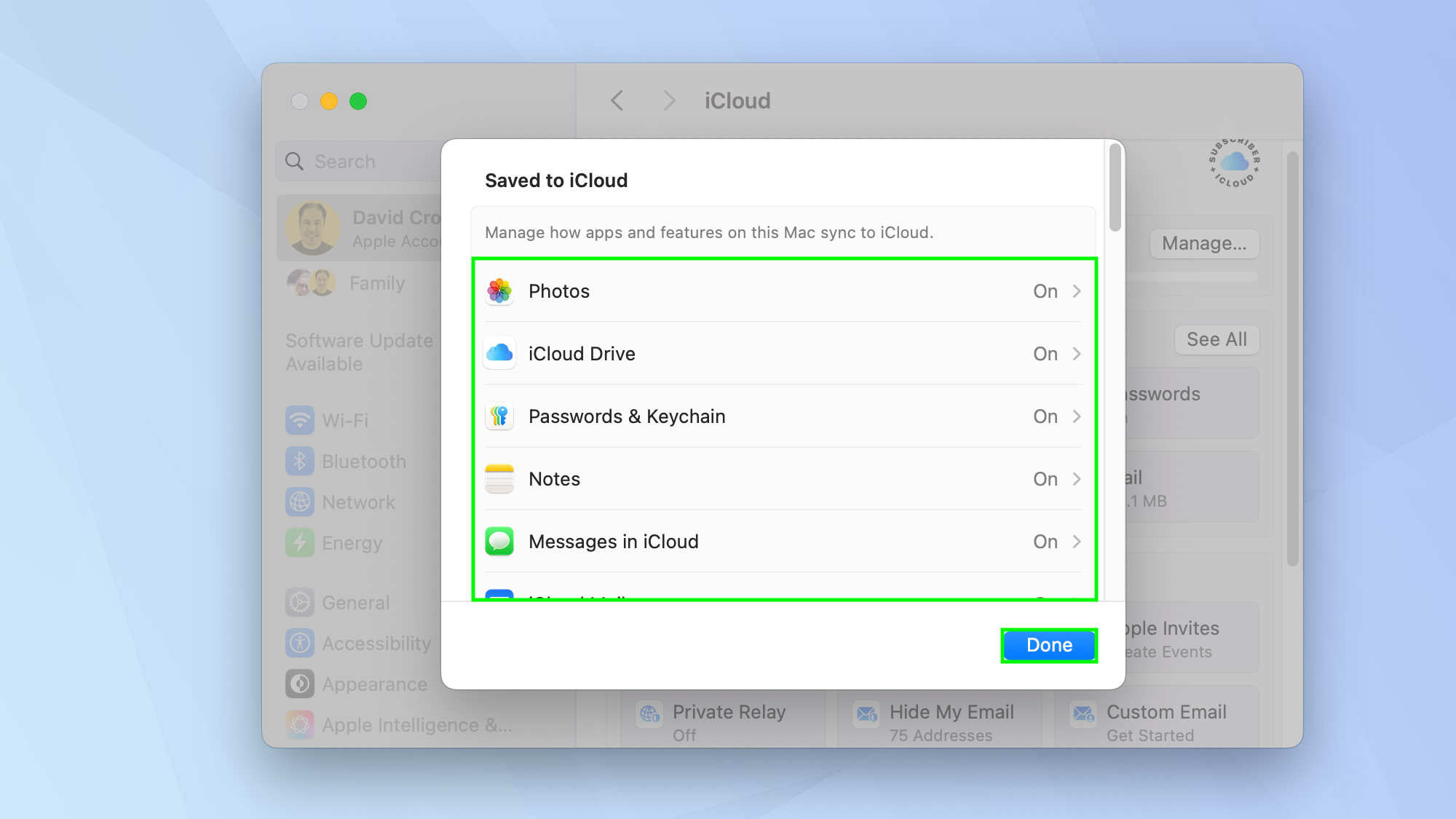Click the Hide My Email envelope icon
Viewport: 1456px width, 819px height.
point(866,714)
